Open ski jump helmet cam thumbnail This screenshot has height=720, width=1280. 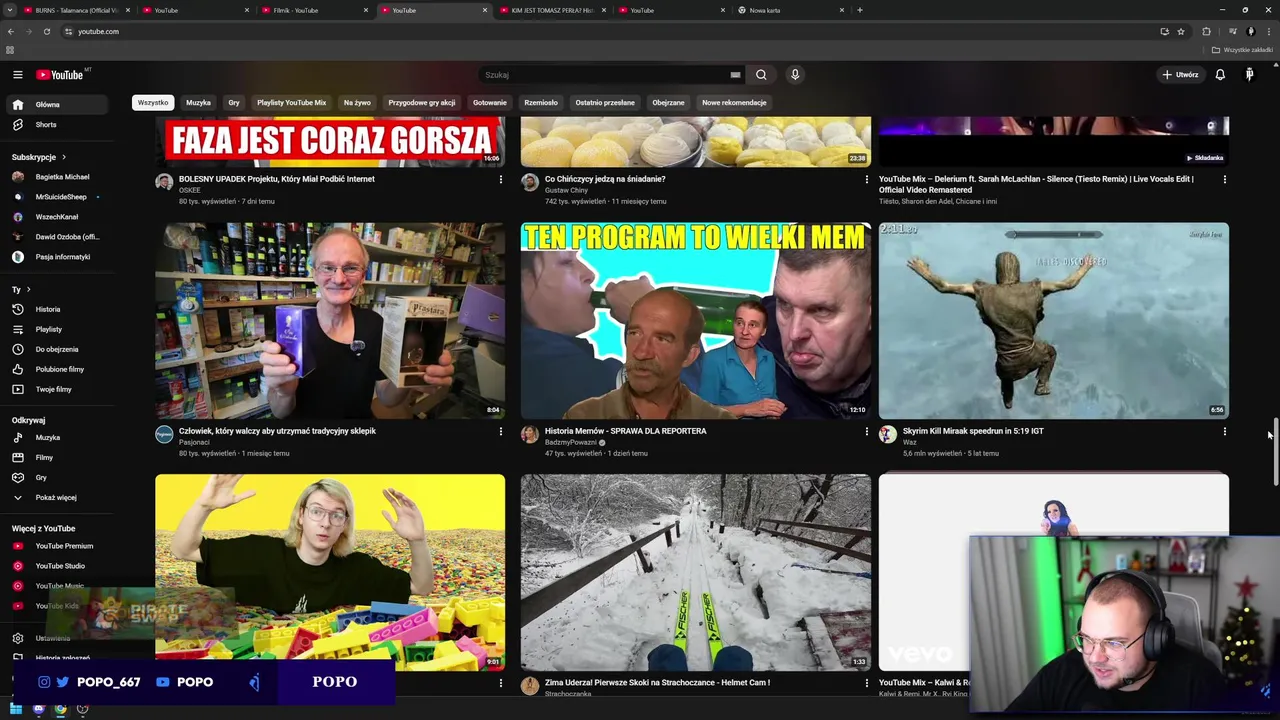696,572
